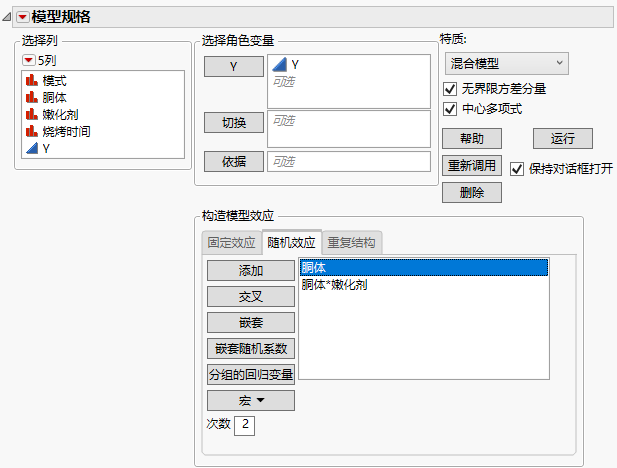Click the 交叉 button
This screenshot has height=468, width=617.
[250, 296]
